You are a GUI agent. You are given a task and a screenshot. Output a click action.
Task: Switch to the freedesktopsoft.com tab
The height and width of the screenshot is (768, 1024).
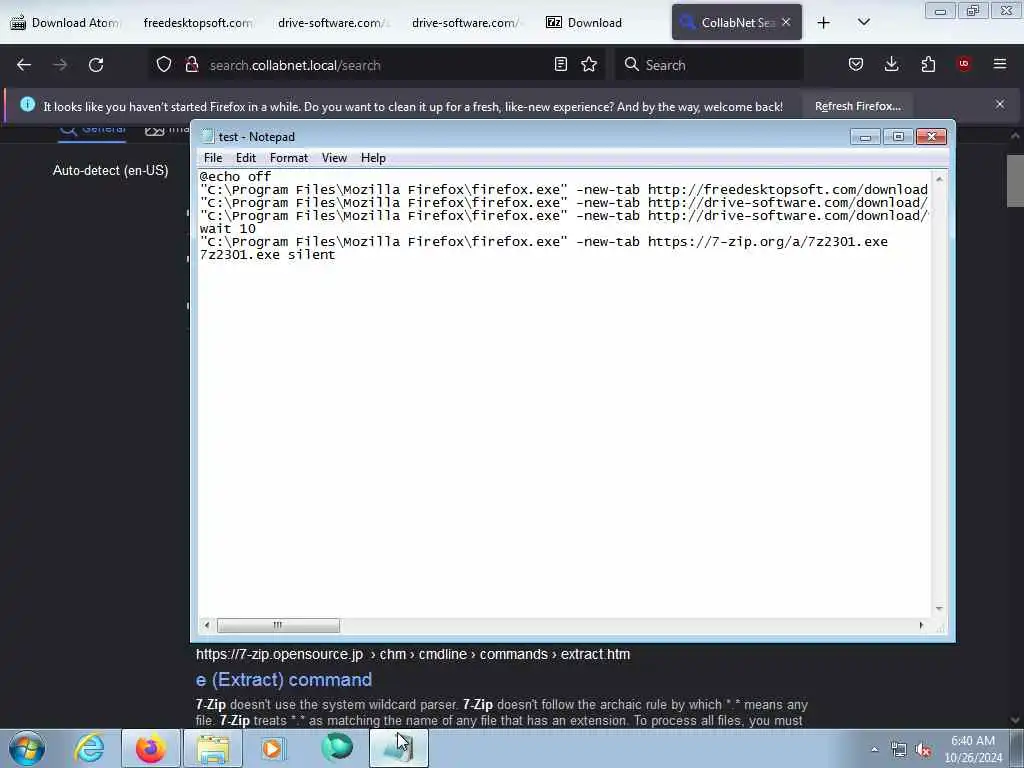click(x=198, y=23)
